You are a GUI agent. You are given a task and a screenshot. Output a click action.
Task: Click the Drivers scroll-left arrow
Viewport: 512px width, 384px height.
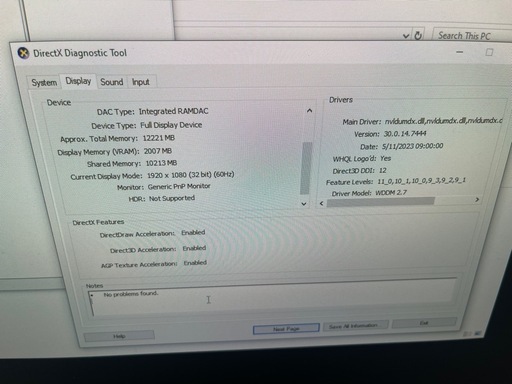point(322,203)
